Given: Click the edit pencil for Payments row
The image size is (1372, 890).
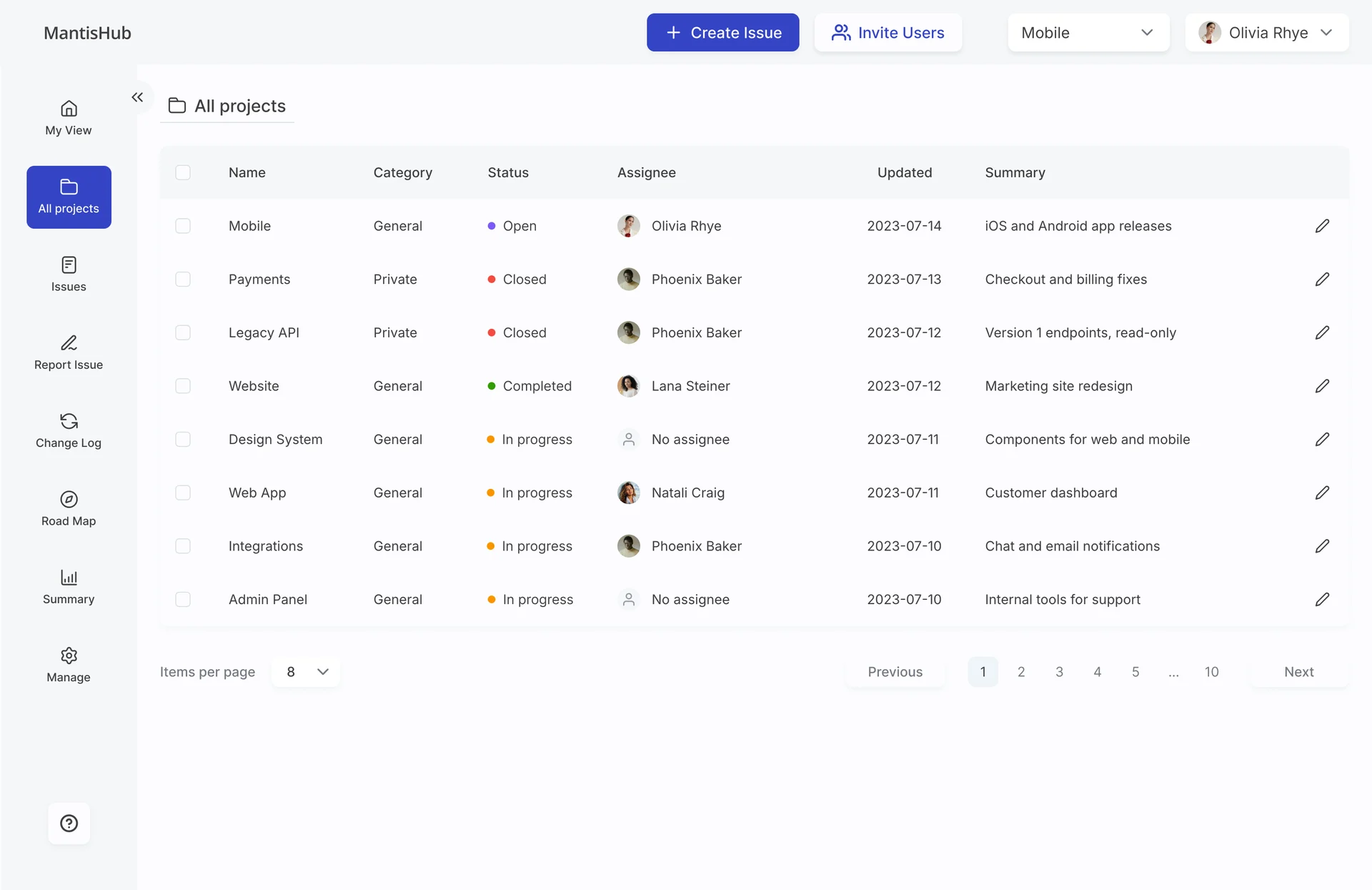Looking at the screenshot, I should [x=1322, y=280].
